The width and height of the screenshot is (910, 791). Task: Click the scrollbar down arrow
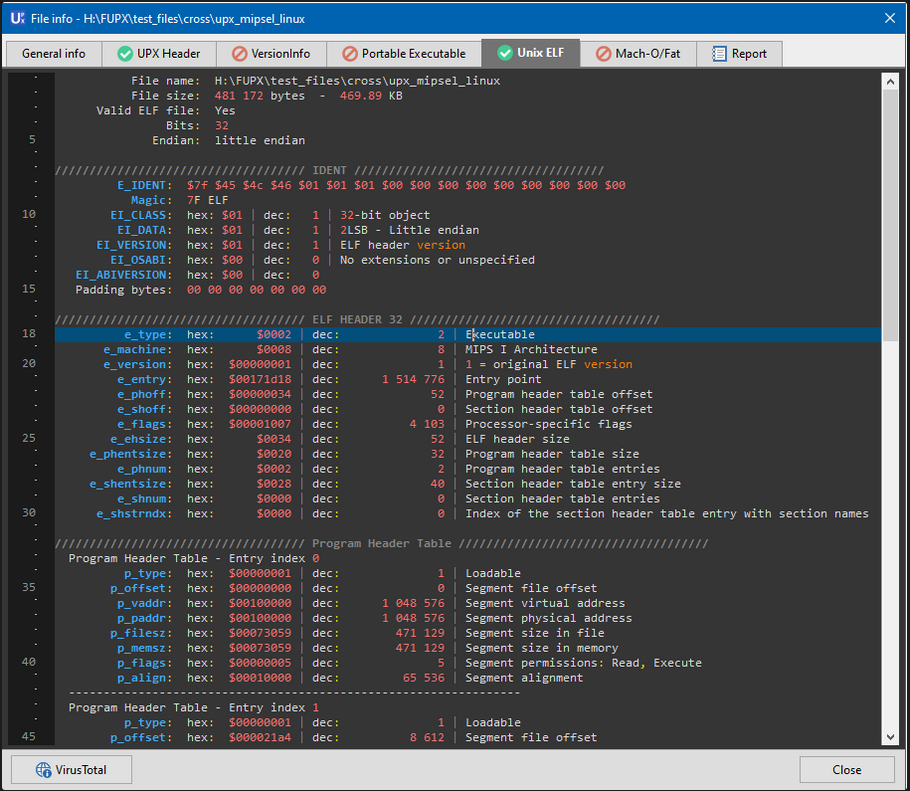[890, 737]
